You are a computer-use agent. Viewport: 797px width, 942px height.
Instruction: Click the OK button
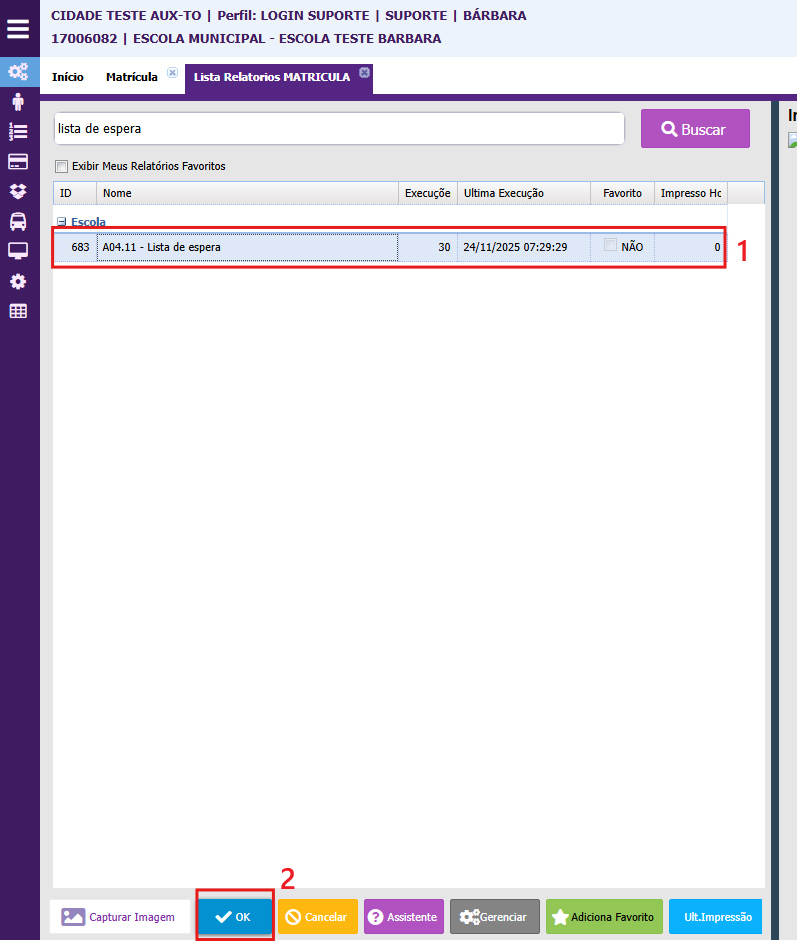(x=235, y=917)
